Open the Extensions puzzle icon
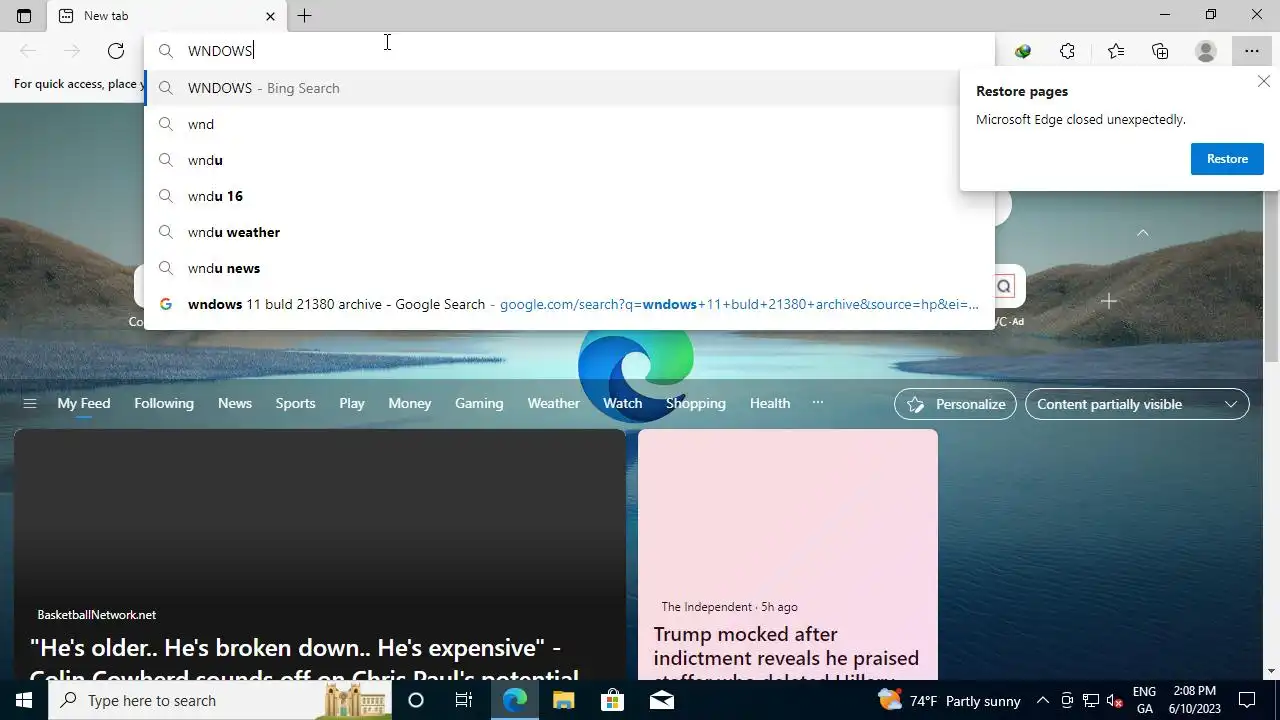 [1068, 51]
